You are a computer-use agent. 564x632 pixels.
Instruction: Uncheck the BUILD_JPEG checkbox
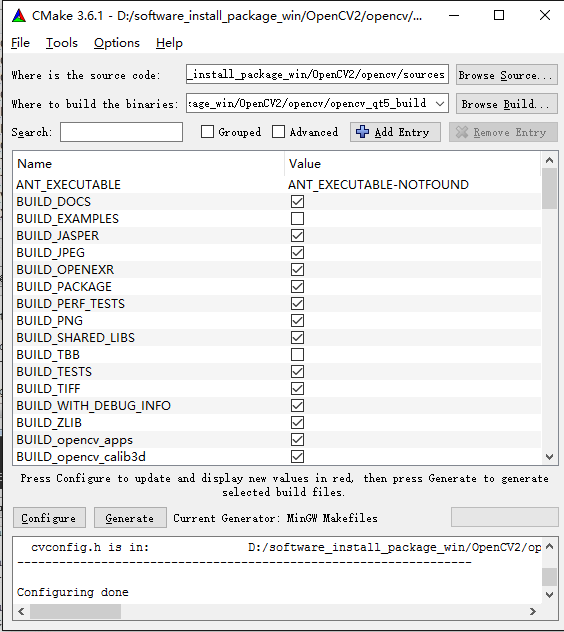pos(298,253)
